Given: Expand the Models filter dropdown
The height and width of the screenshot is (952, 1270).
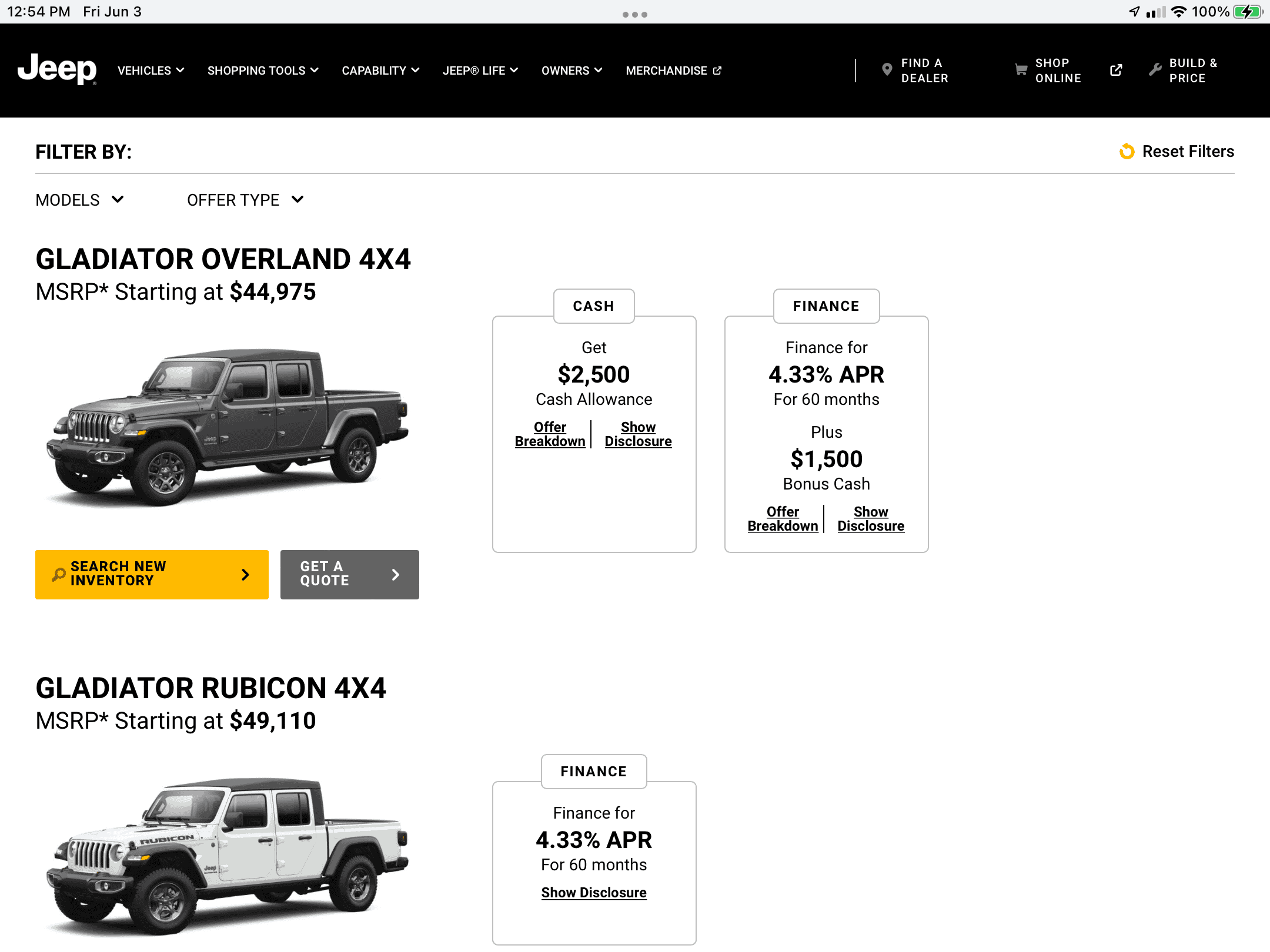Looking at the screenshot, I should (80, 200).
